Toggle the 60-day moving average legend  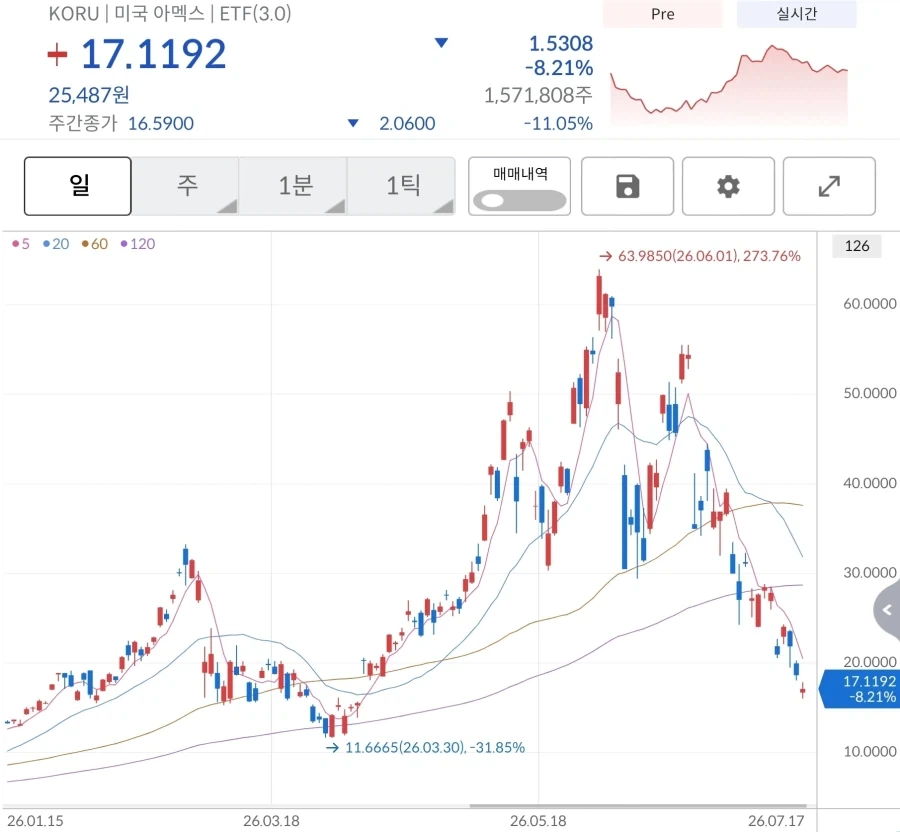tap(95, 244)
